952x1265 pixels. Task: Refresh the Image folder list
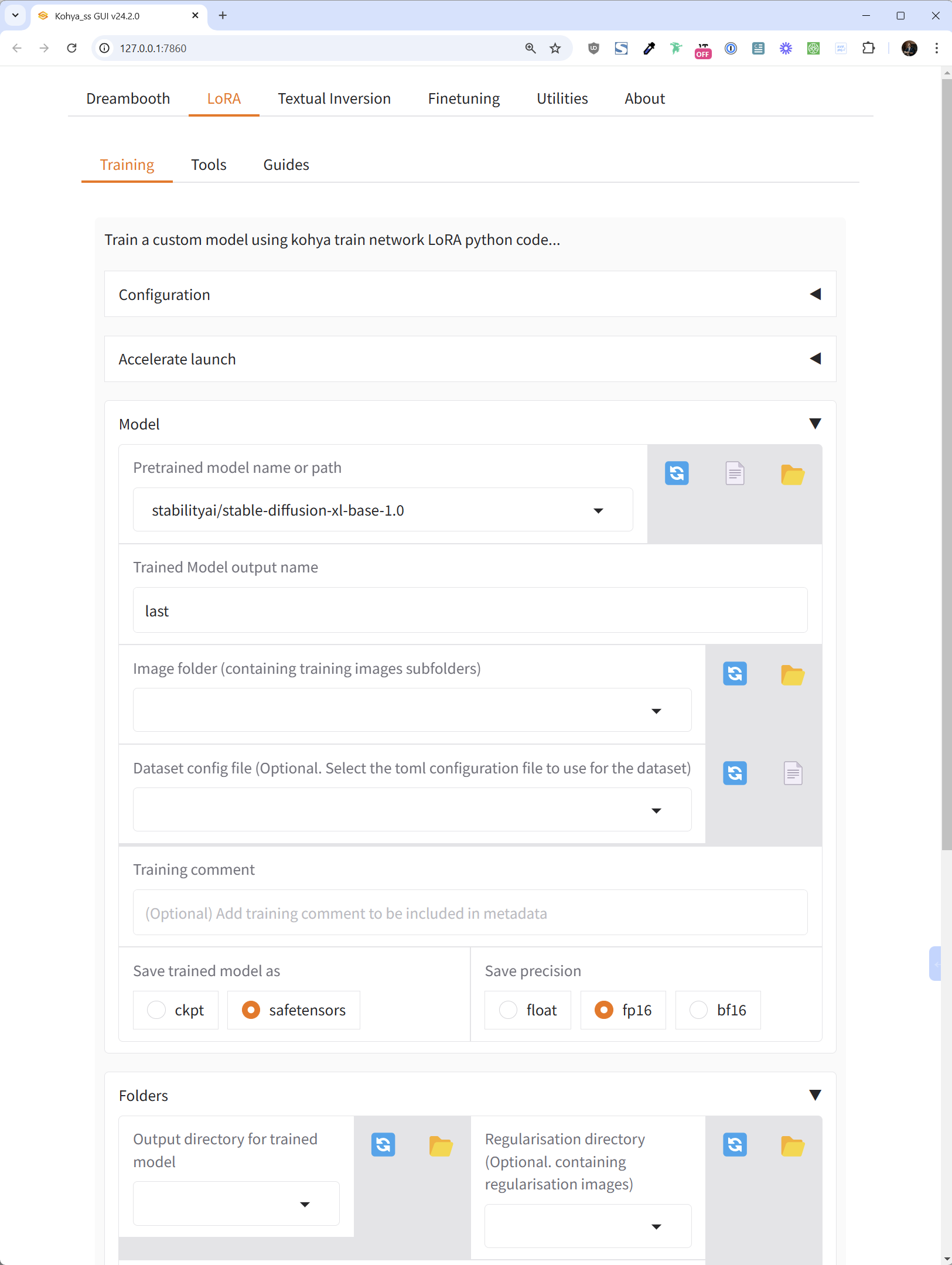(734, 674)
